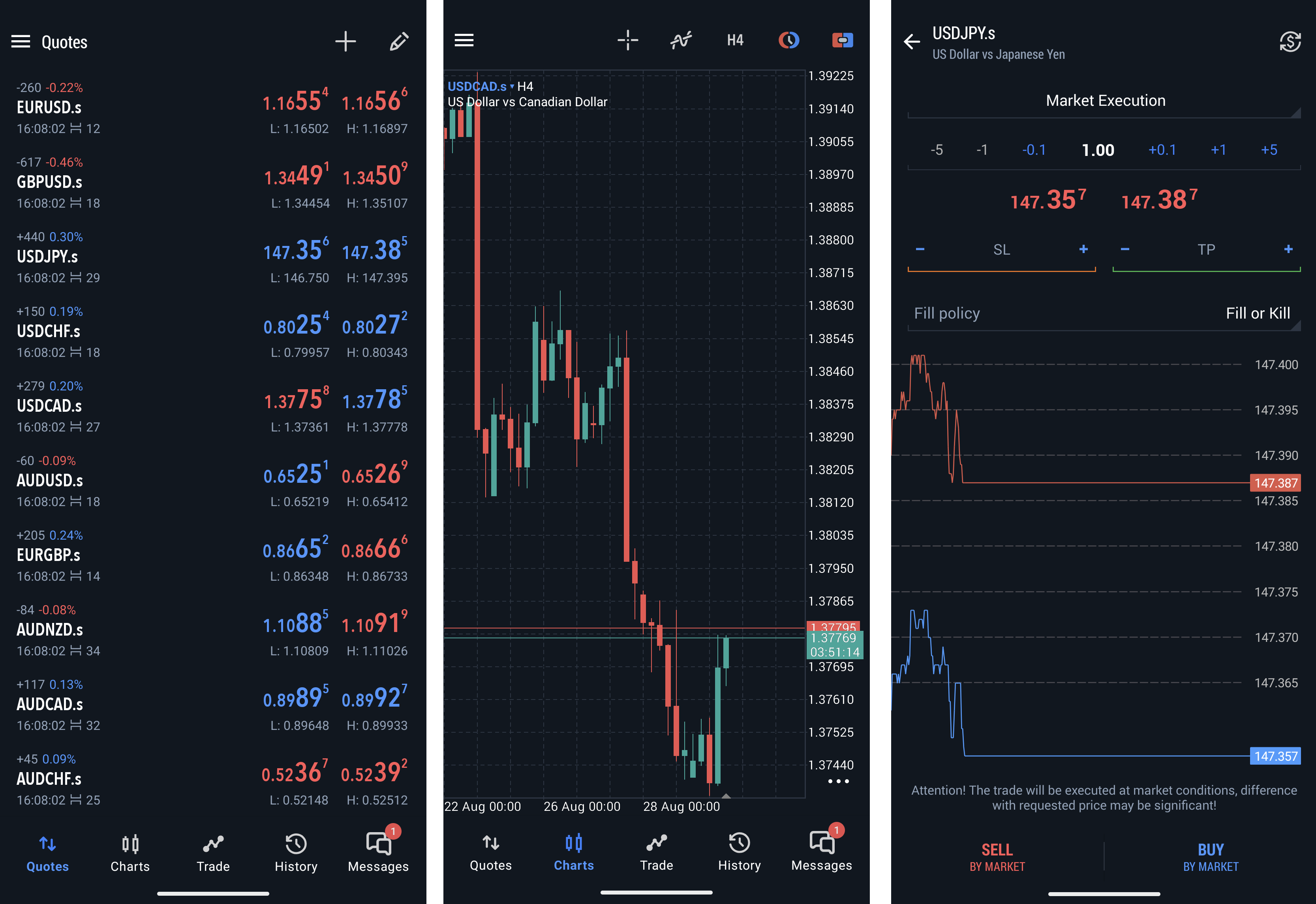
Task: Switch to Quotes tab from chart screen
Action: 491,852
